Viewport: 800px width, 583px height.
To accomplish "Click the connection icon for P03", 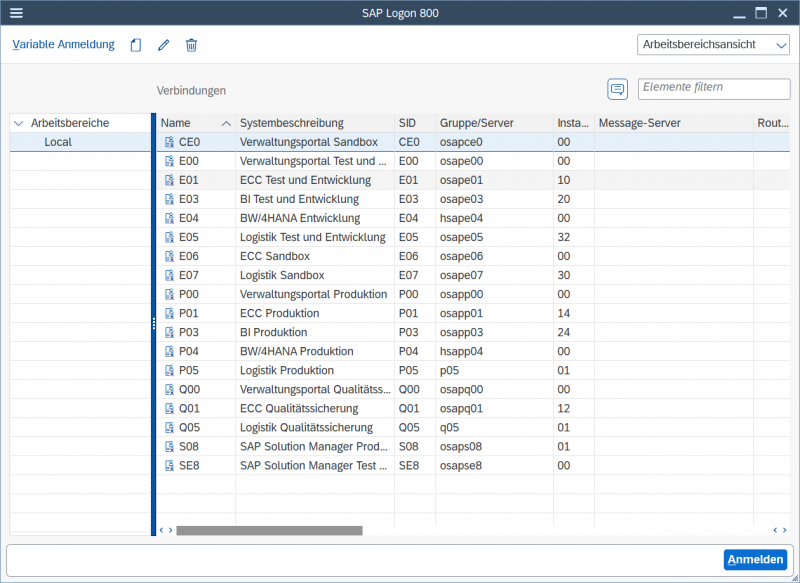I will [169, 333].
